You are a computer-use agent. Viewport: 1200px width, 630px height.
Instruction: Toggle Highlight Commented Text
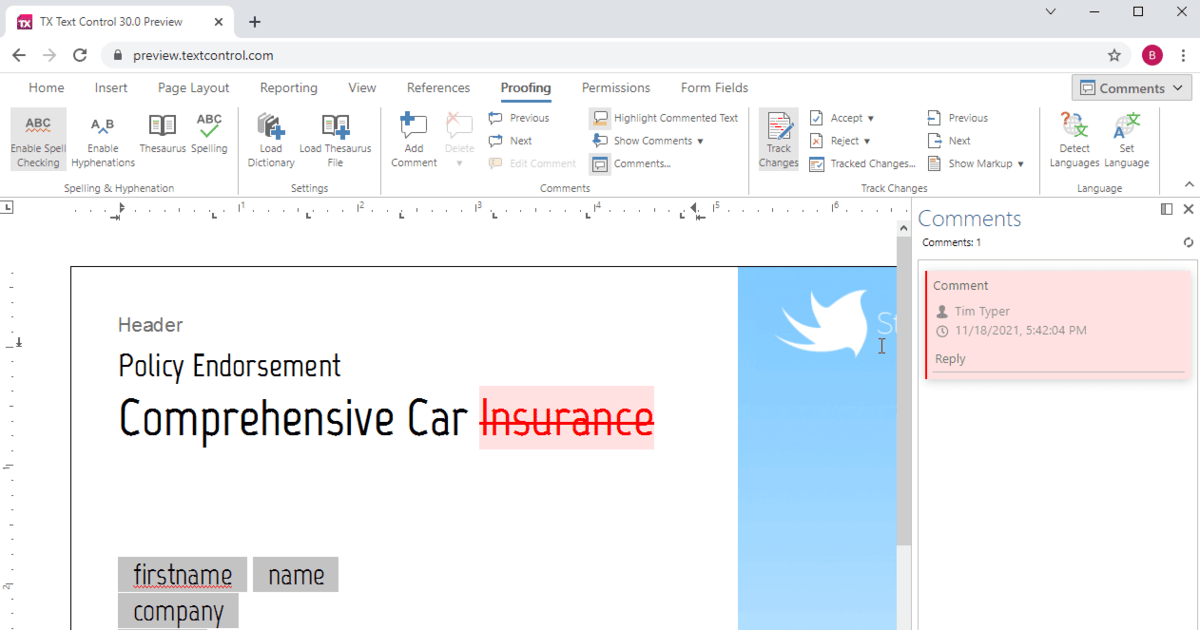pos(664,118)
